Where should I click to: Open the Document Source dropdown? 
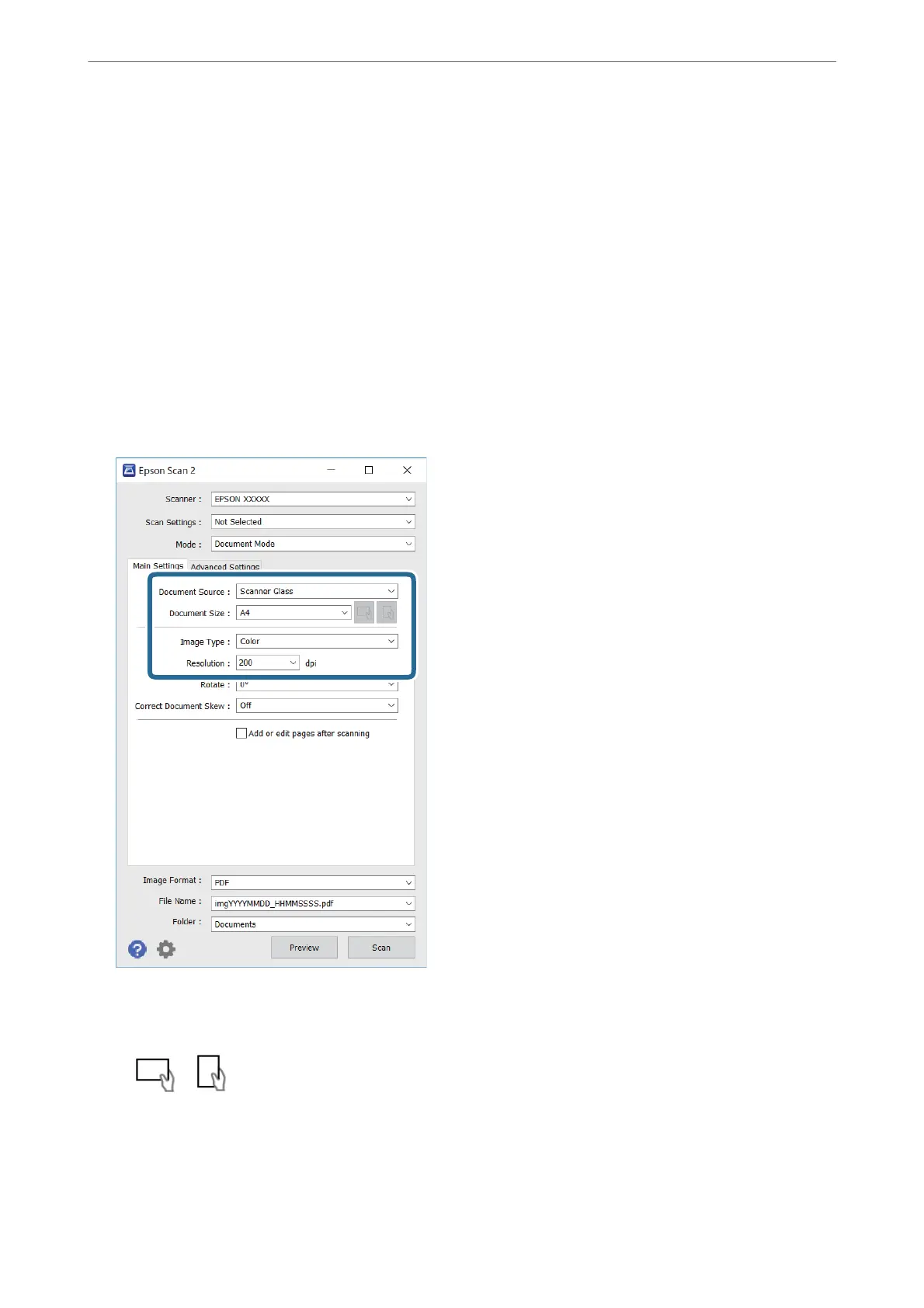click(x=317, y=591)
